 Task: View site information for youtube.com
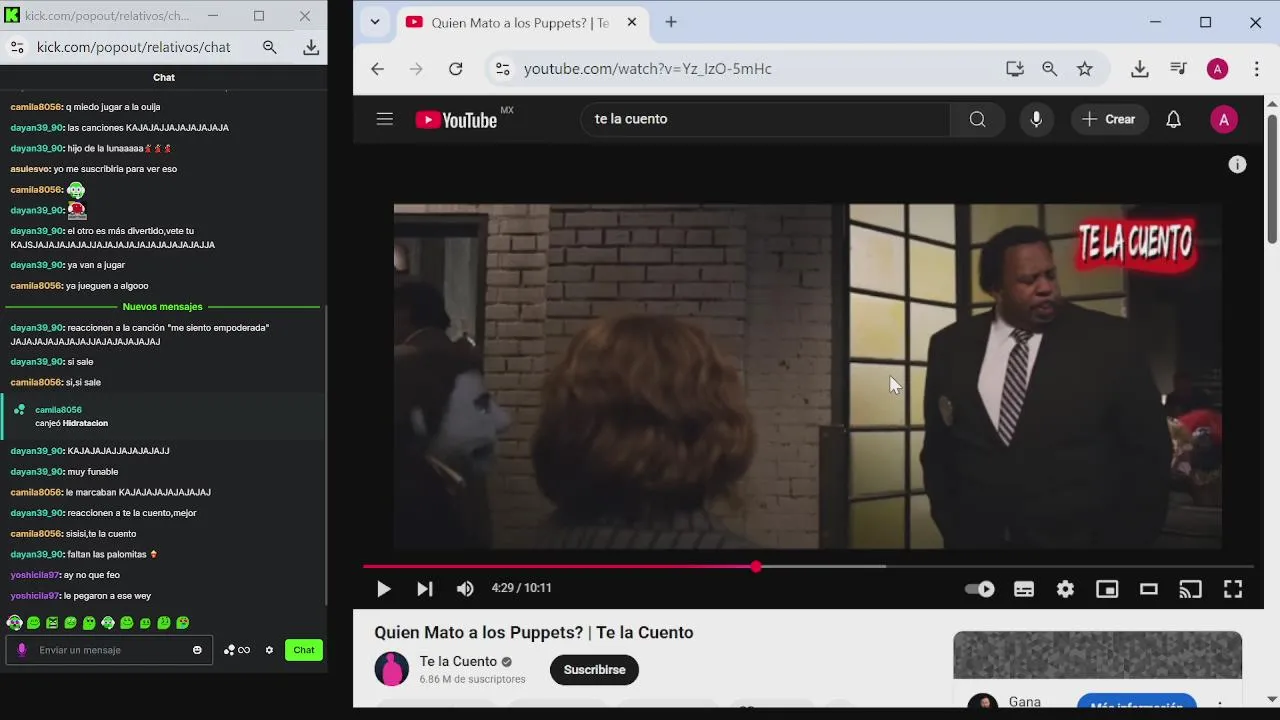[503, 69]
